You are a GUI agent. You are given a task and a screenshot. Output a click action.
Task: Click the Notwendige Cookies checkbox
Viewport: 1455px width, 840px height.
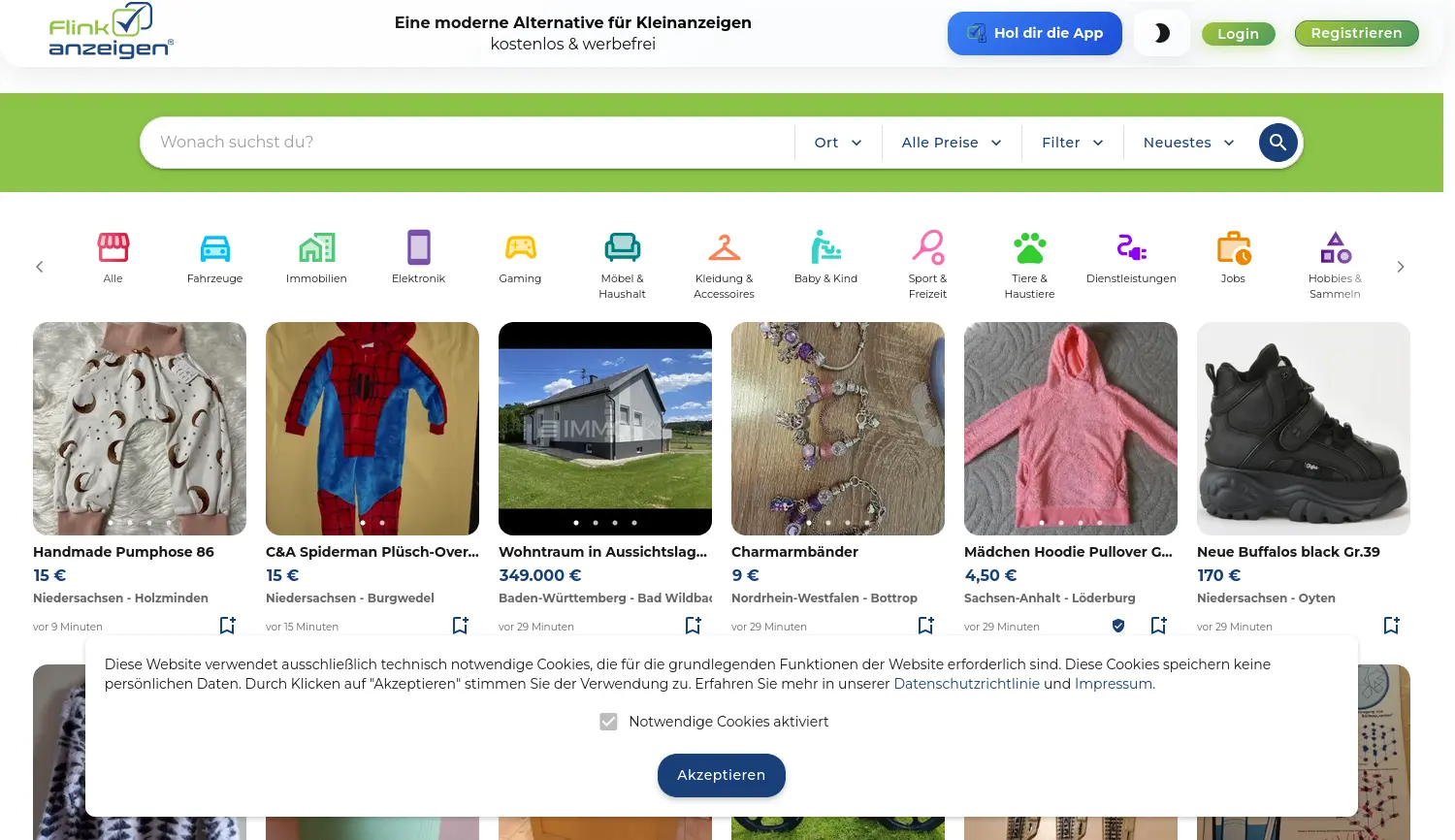(608, 722)
